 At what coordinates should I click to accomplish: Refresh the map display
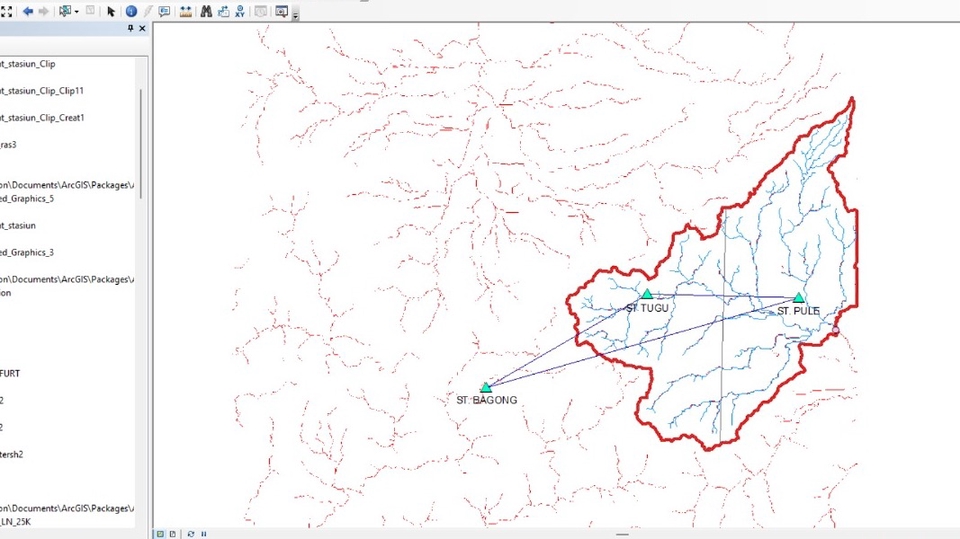click(190, 534)
